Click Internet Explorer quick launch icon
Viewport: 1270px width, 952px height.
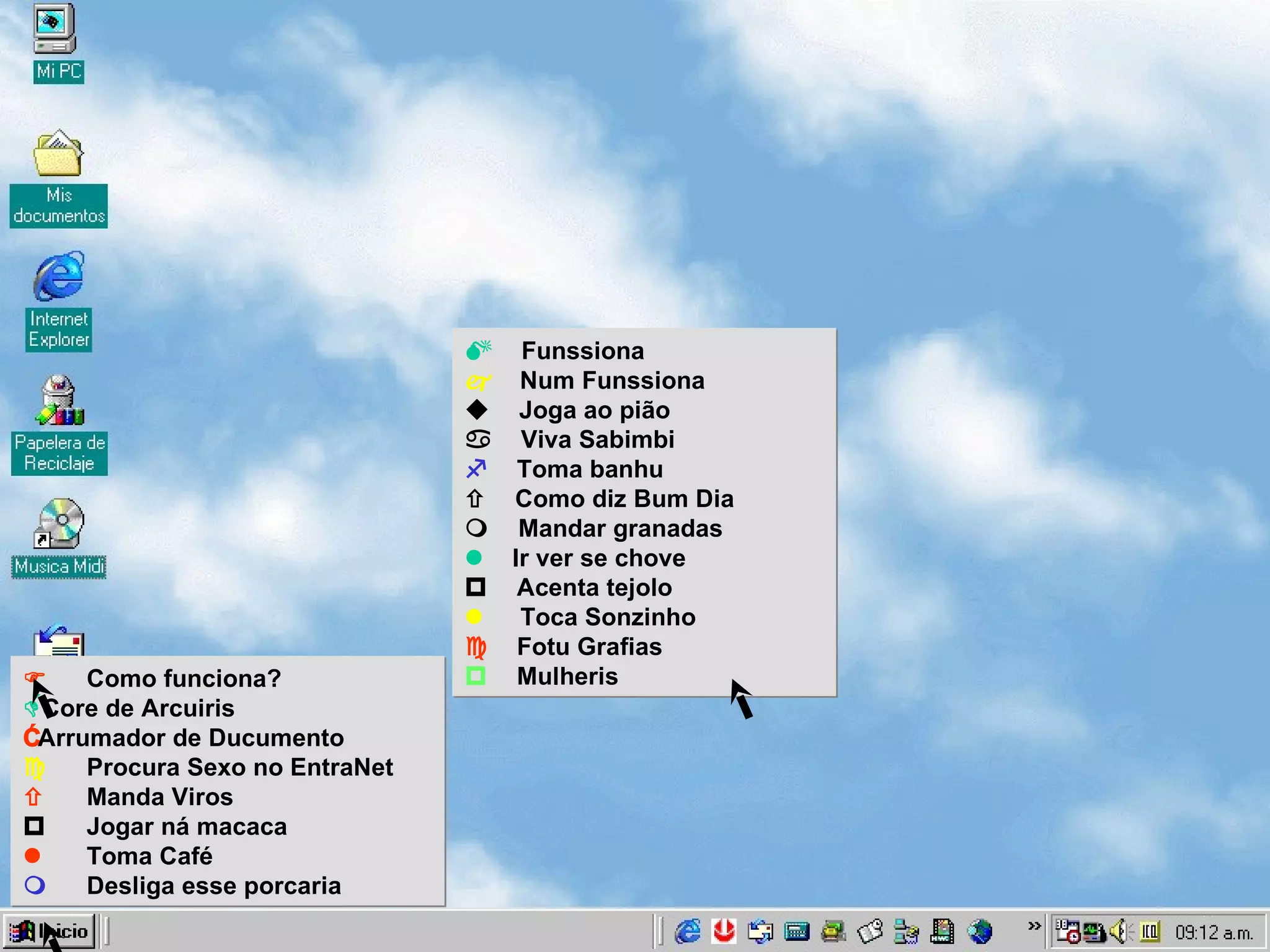coord(688,932)
